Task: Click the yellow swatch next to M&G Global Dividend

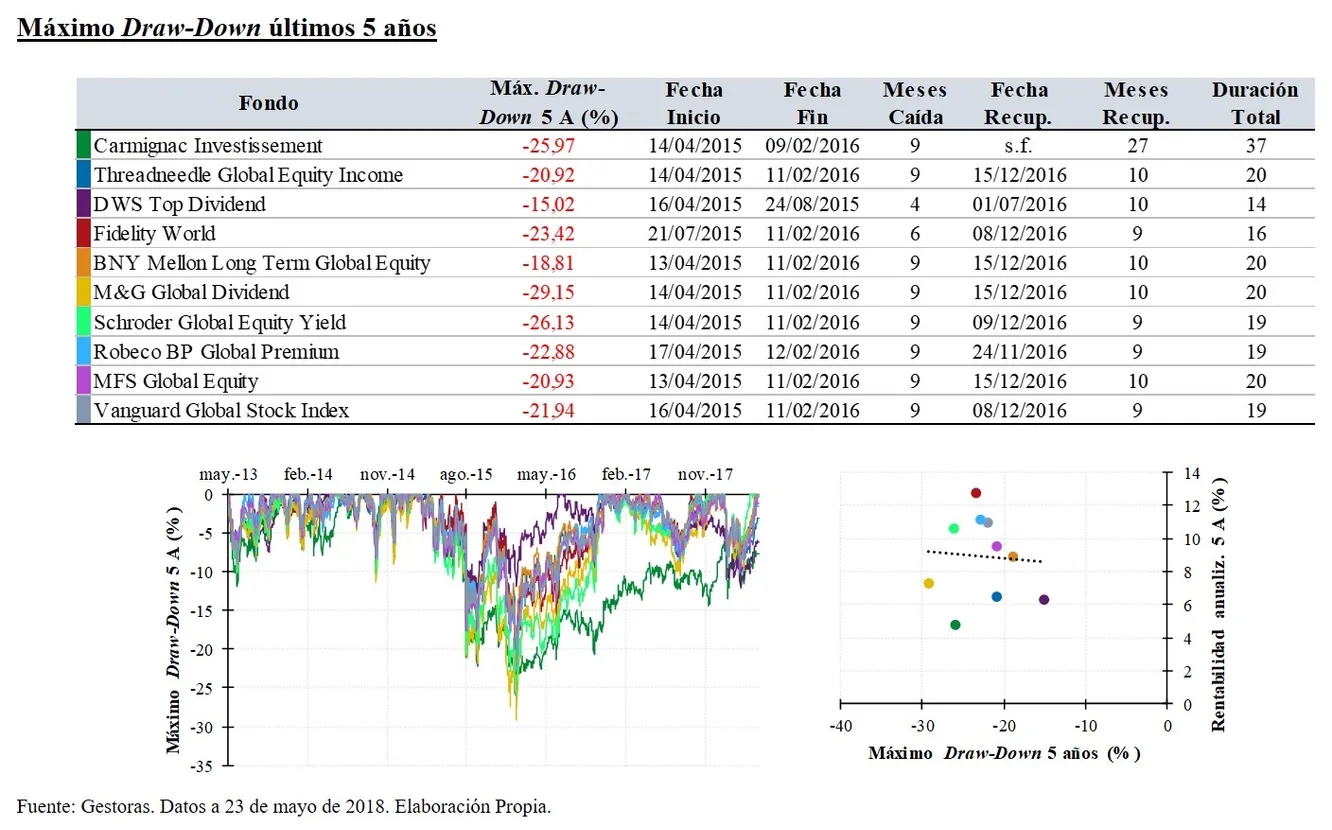Action: coord(83,293)
